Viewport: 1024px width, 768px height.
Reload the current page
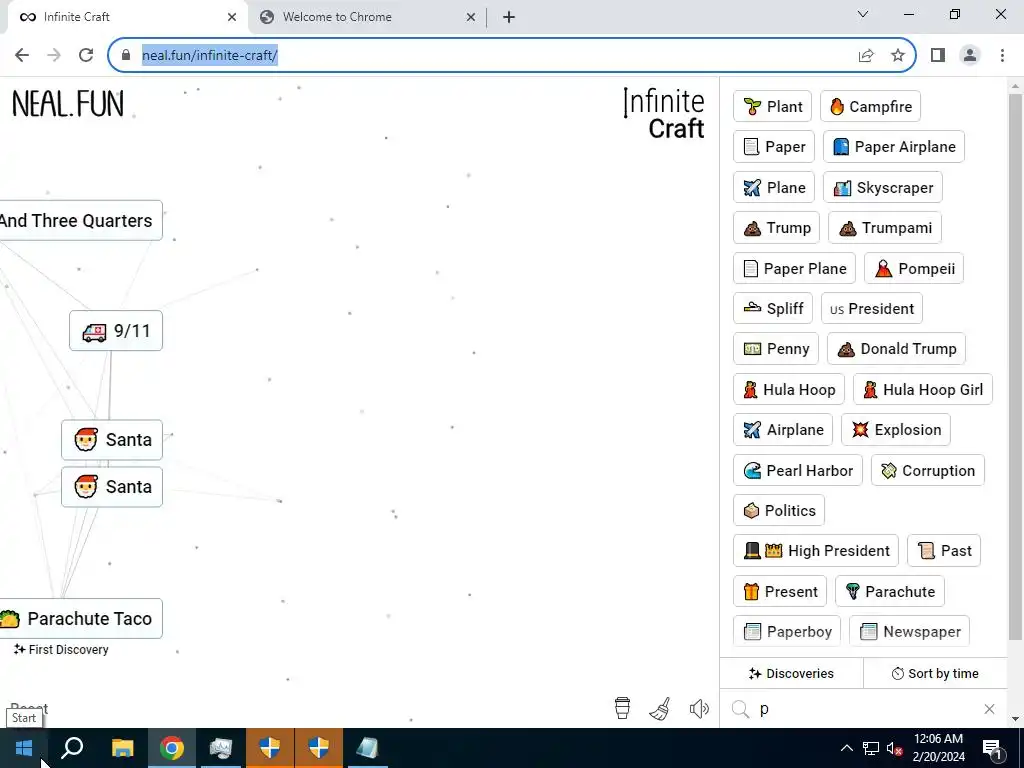point(86,55)
